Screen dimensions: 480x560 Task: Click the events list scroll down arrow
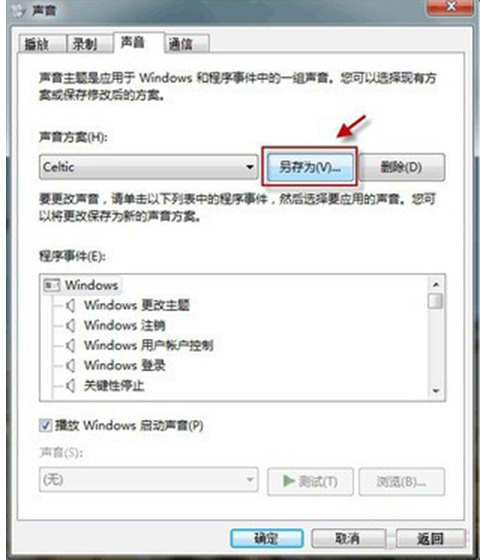point(435,391)
